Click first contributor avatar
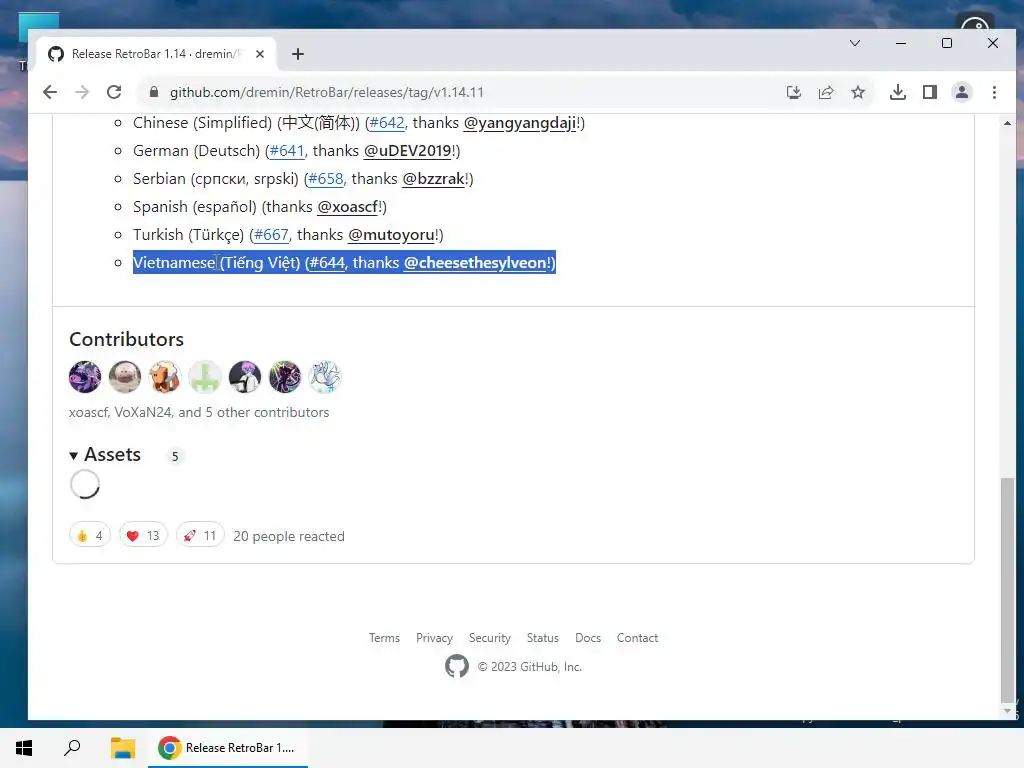 click(x=85, y=377)
